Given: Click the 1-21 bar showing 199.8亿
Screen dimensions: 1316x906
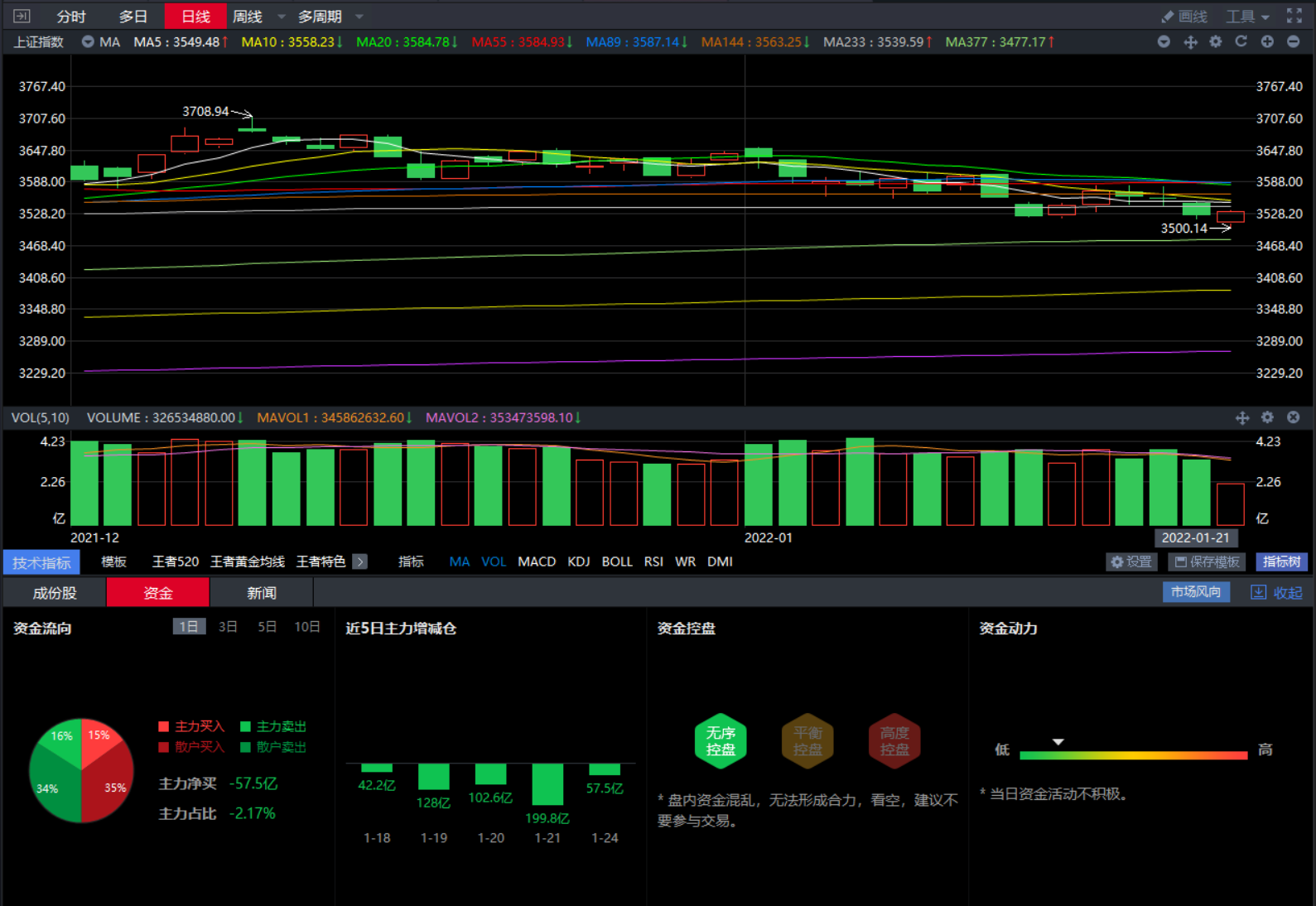Looking at the screenshot, I should 547,784.
